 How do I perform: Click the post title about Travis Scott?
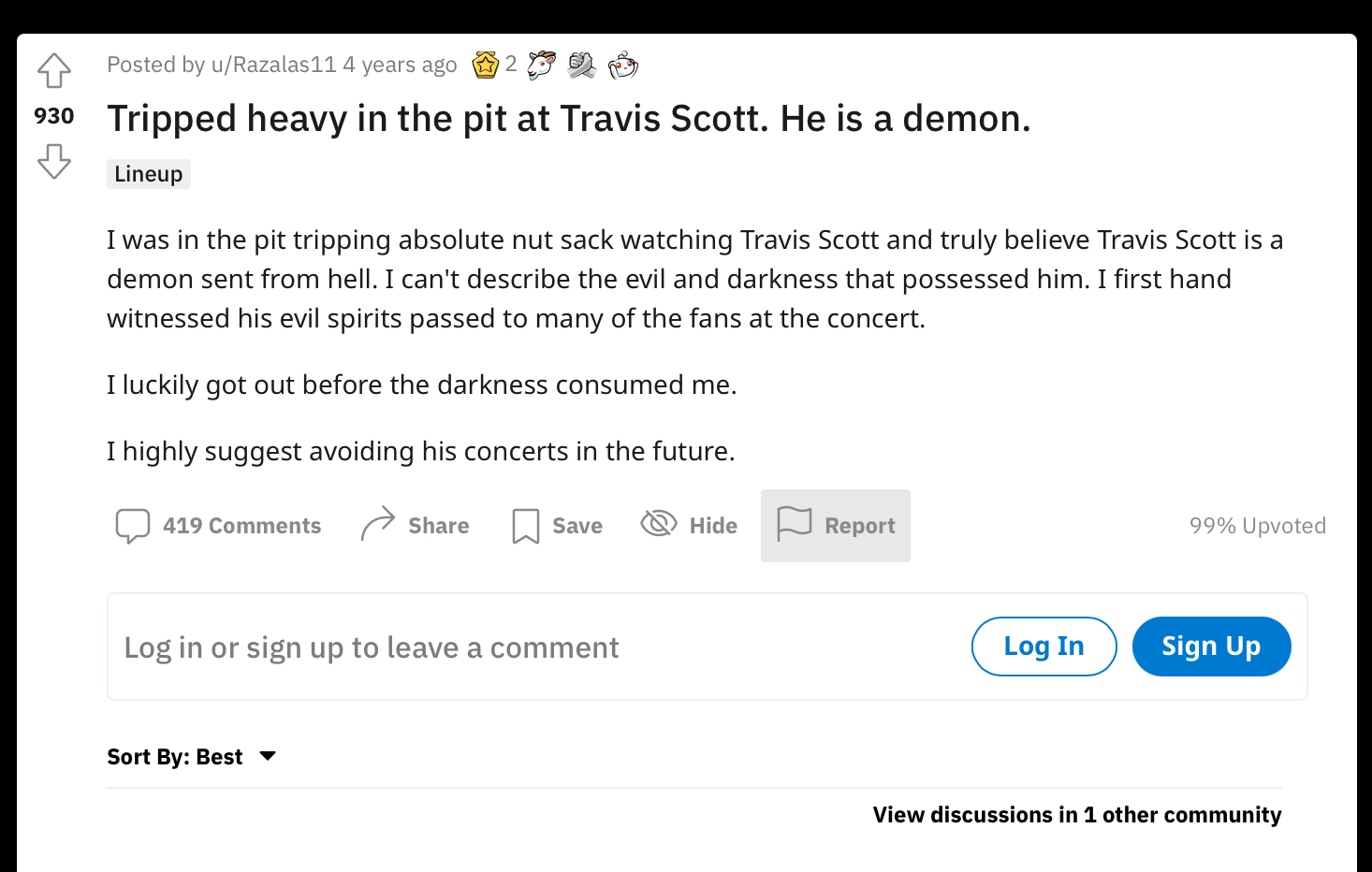coord(568,119)
